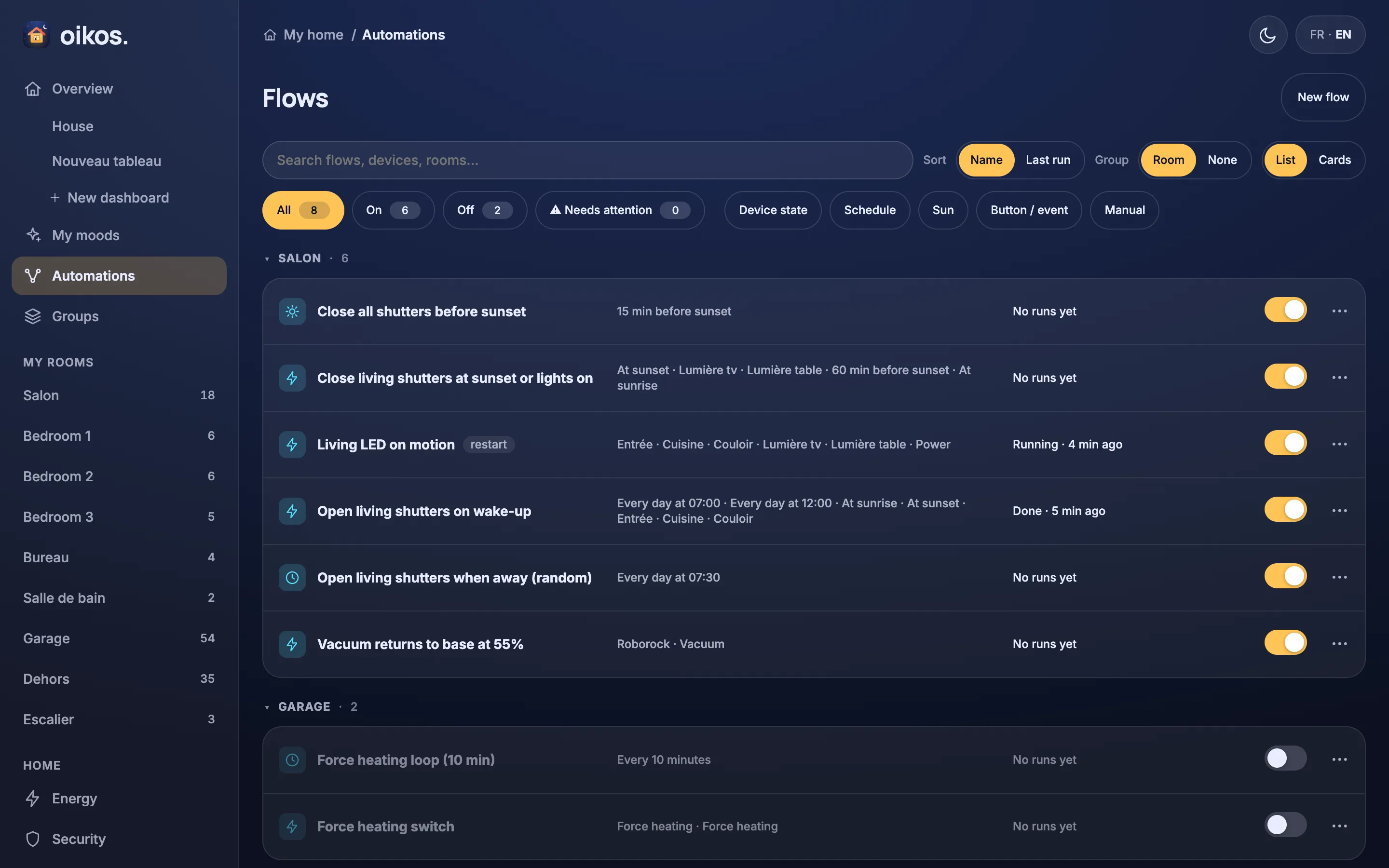Screen dimensions: 1389x868
Task: Open Nouveau tableau dashboard
Action: 106,162
